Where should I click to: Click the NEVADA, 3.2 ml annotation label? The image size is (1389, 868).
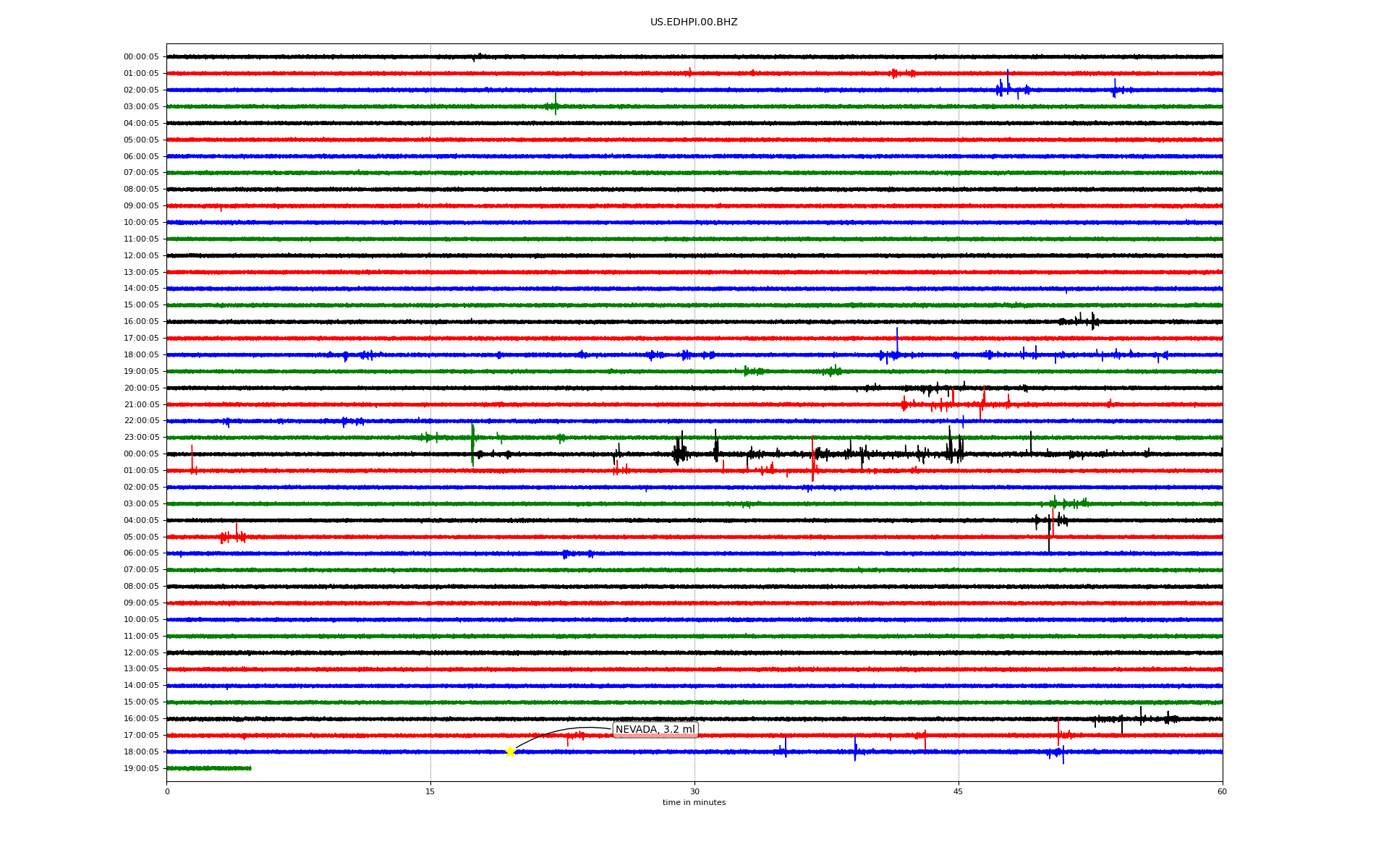655,729
